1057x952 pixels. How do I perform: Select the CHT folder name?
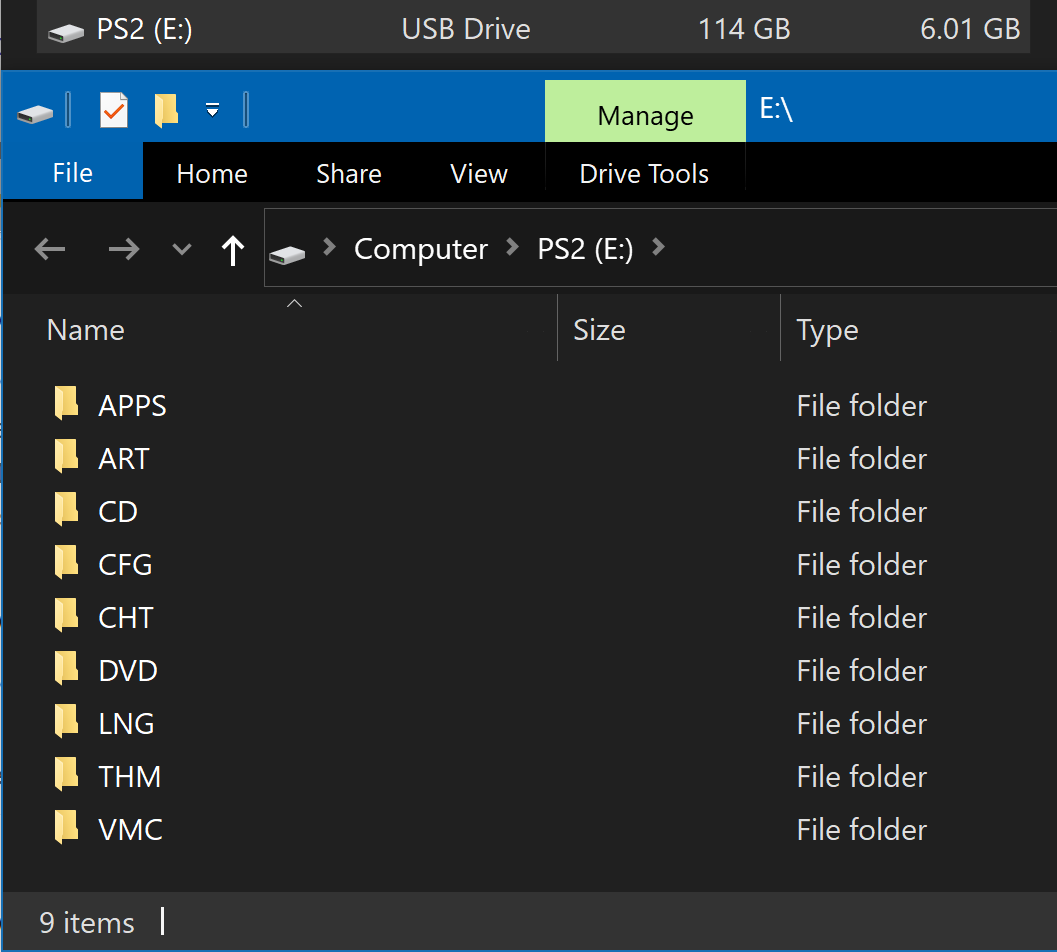pos(126,618)
